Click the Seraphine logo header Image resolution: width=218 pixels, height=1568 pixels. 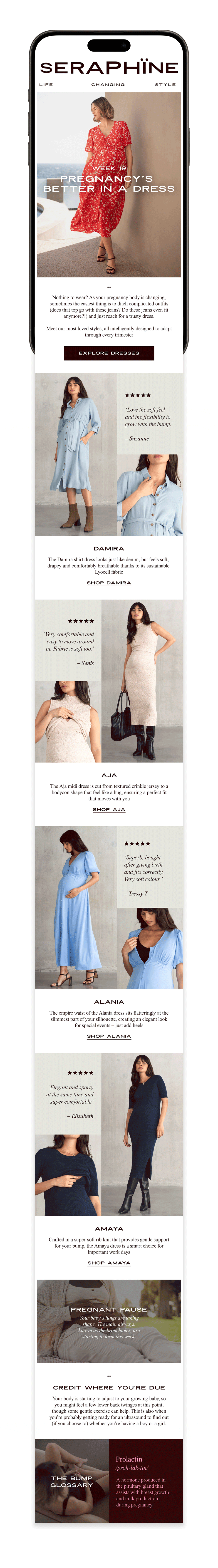tap(109, 67)
